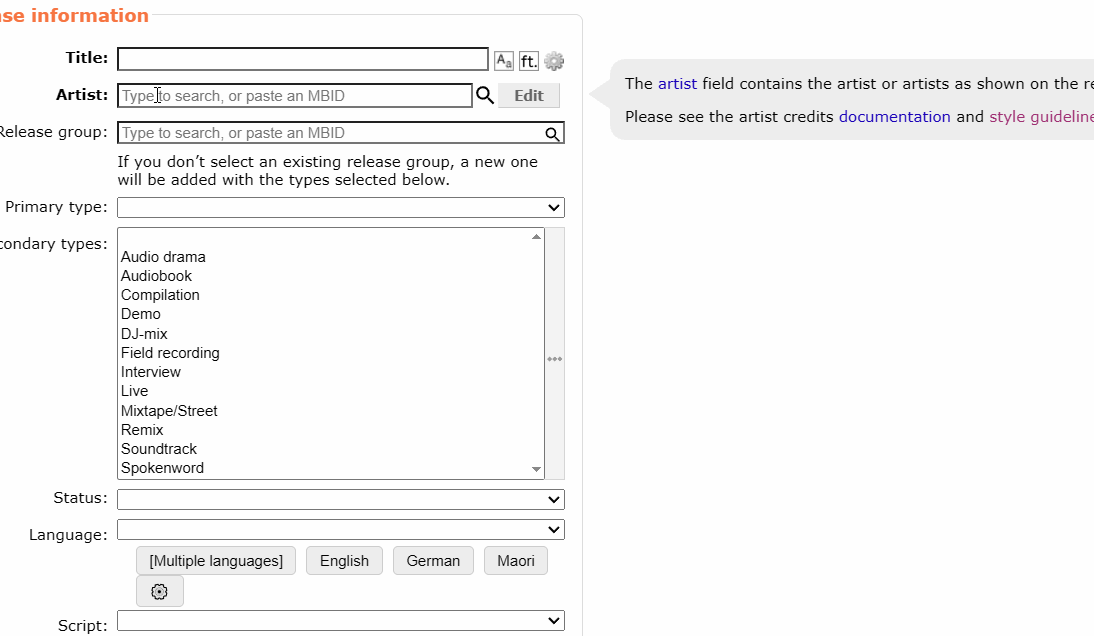The height and width of the screenshot is (636, 1094).
Task: Click the search icon inside the Release group field
Action: point(552,134)
